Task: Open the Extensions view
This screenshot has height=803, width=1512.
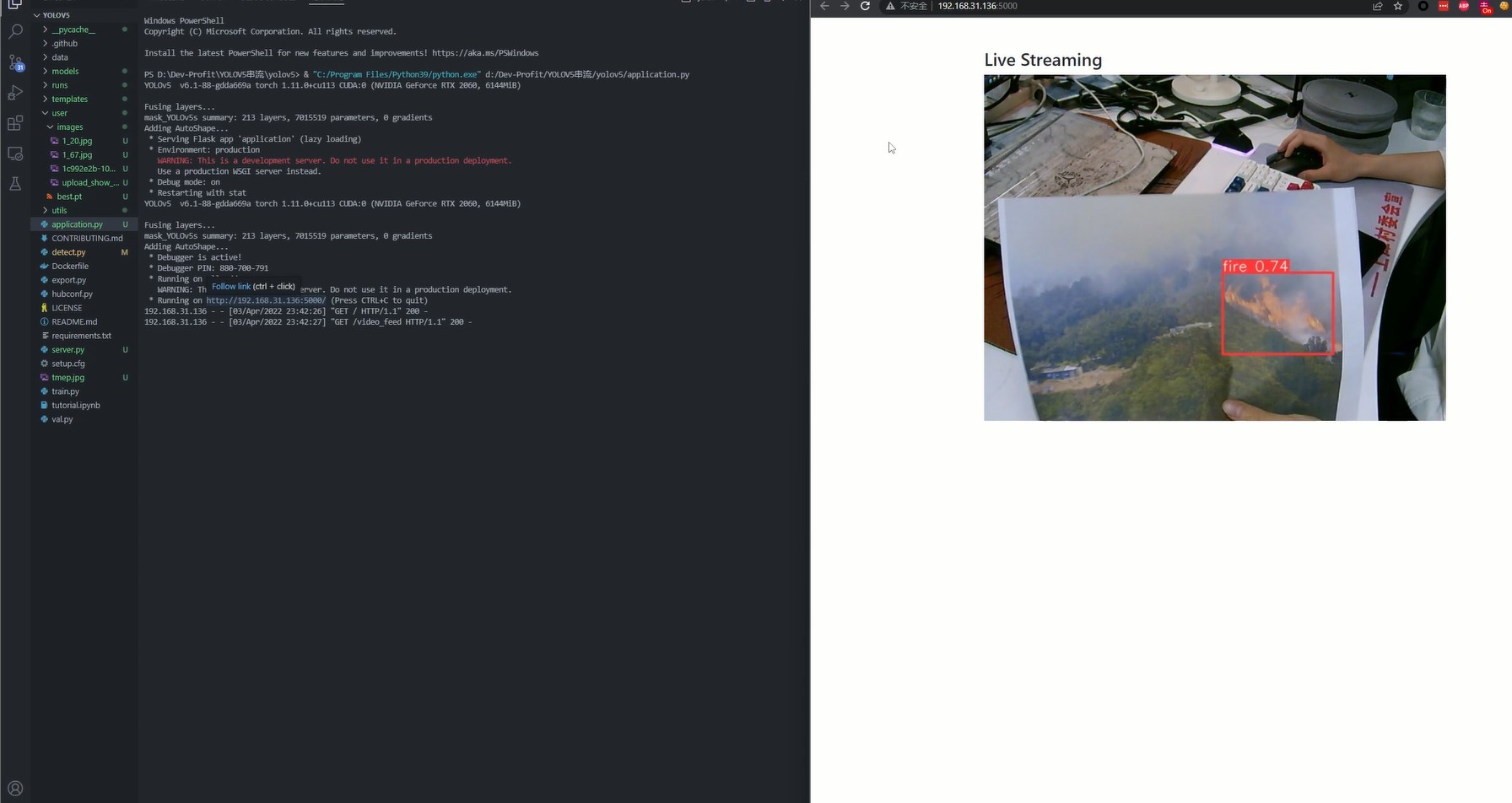Action: pyautogui.click(x=15, y=123)
